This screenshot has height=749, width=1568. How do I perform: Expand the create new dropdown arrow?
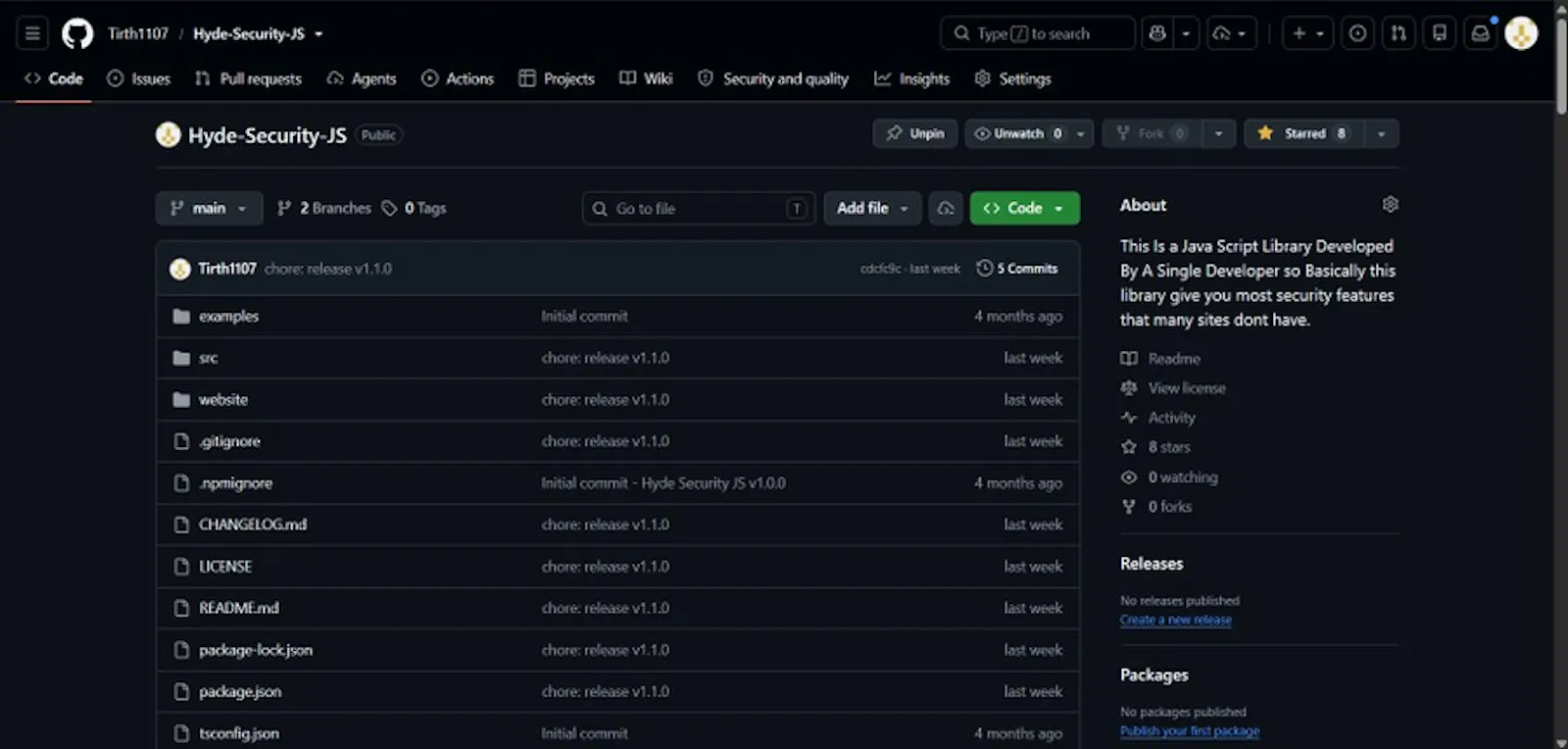click(1320, 33)
